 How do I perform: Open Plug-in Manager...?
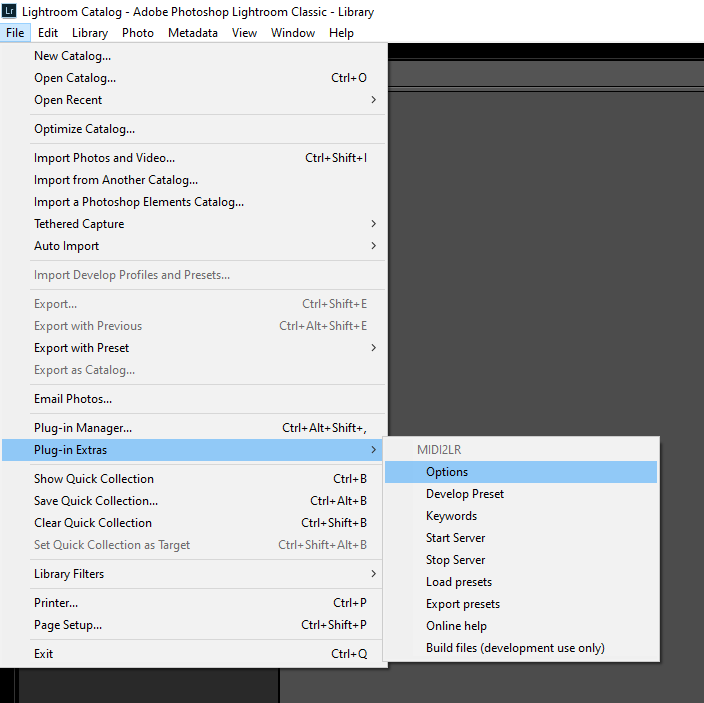tap(194, 428)
